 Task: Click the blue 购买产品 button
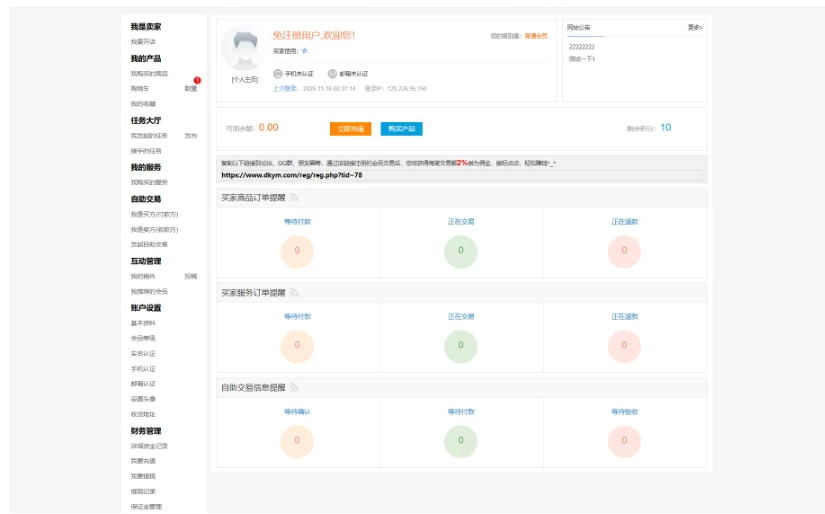tap(401, 129)
